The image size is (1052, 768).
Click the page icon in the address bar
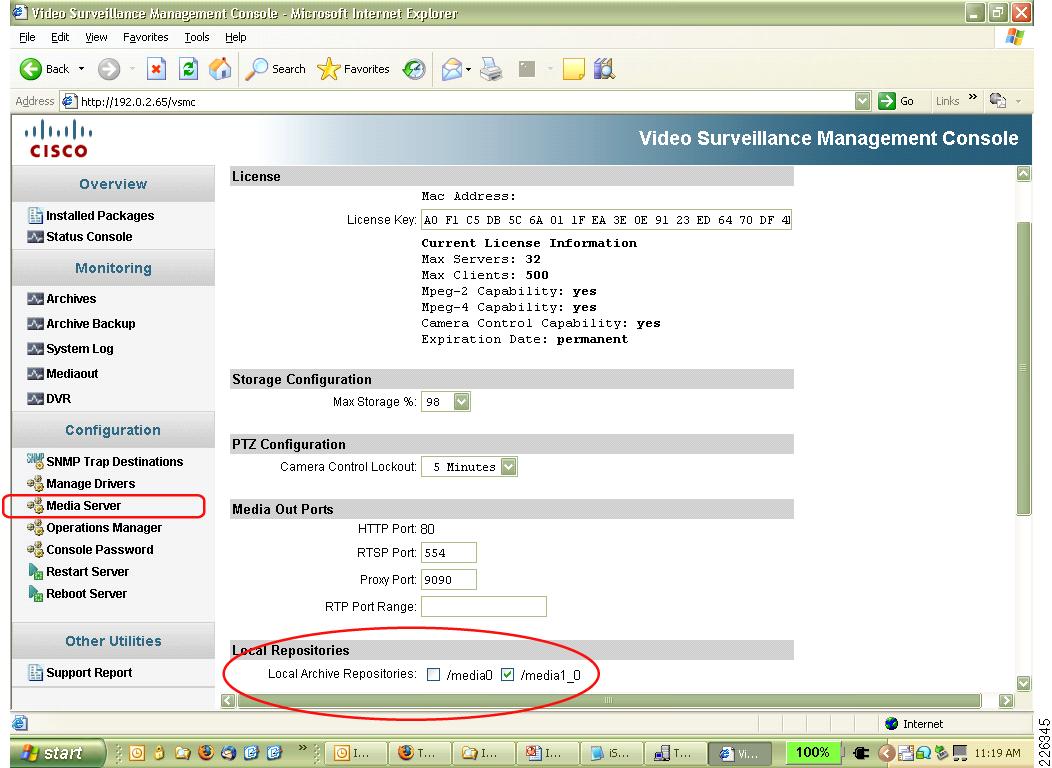tap(69, 101)
